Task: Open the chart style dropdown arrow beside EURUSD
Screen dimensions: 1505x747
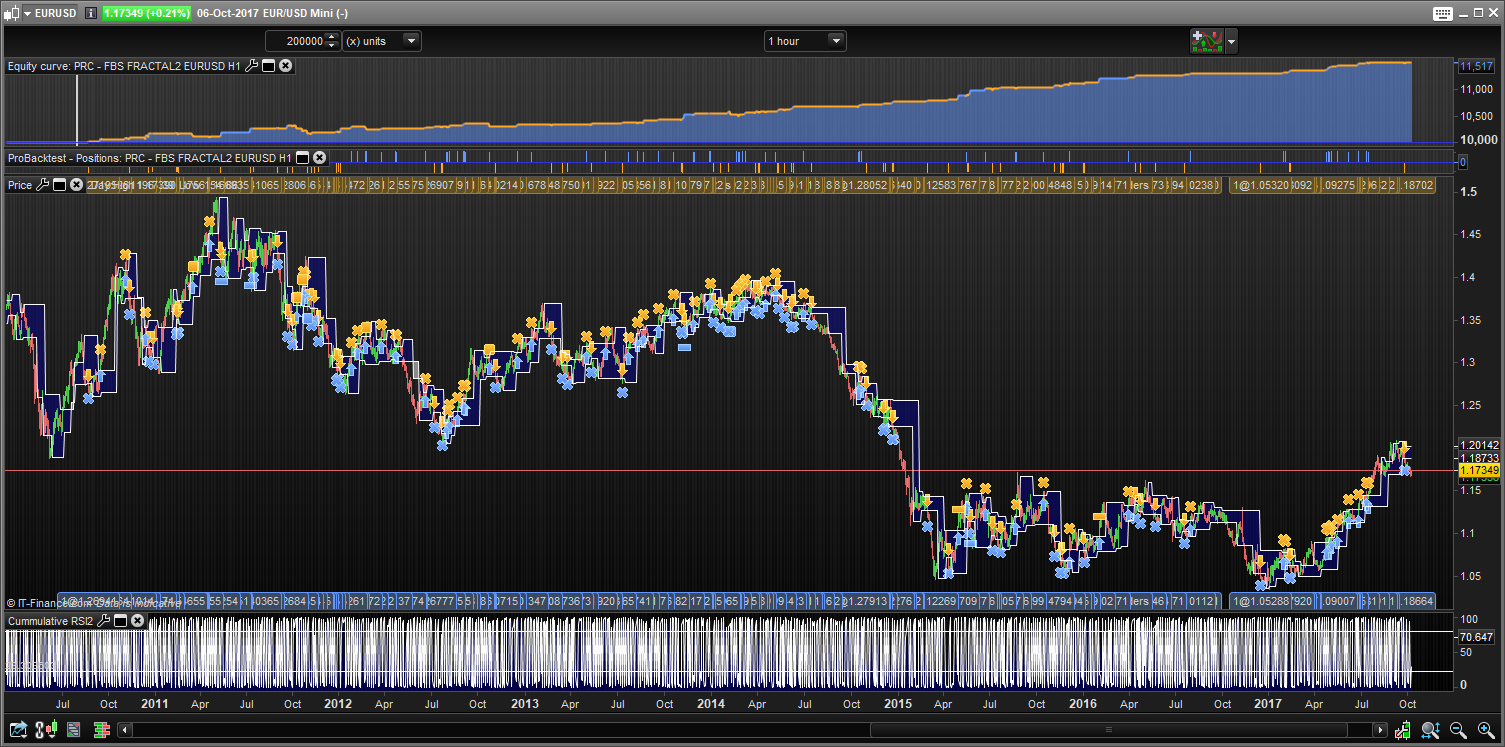Action: tap(26, 13)
